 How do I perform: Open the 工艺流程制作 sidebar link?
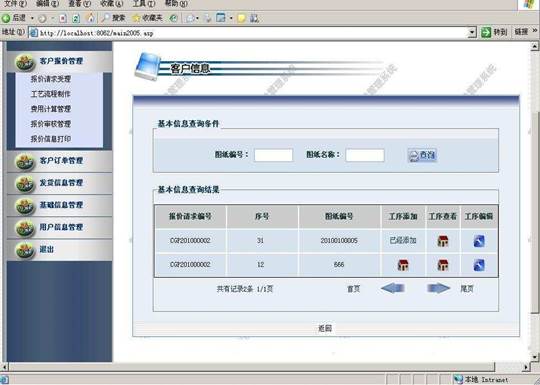51,94
